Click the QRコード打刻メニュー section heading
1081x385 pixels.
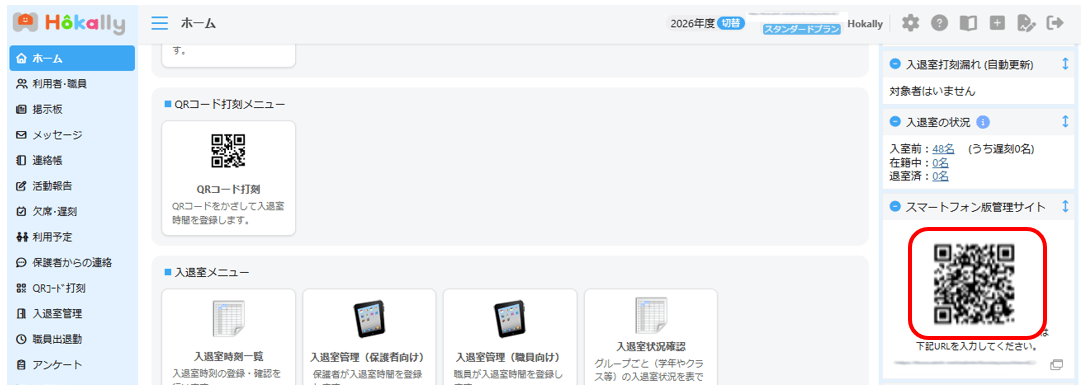230,104
